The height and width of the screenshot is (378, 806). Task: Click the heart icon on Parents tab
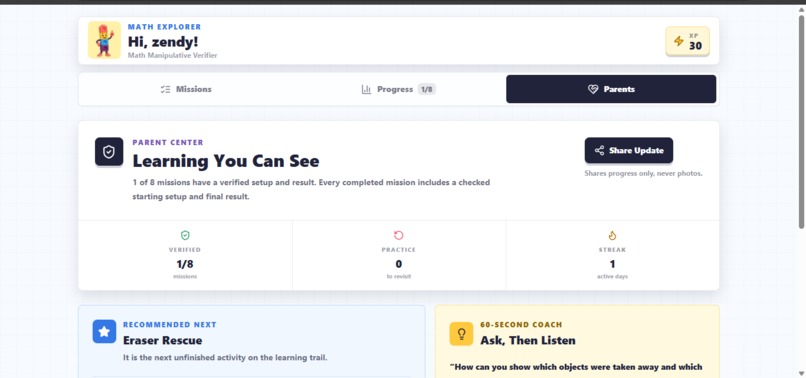593,89
